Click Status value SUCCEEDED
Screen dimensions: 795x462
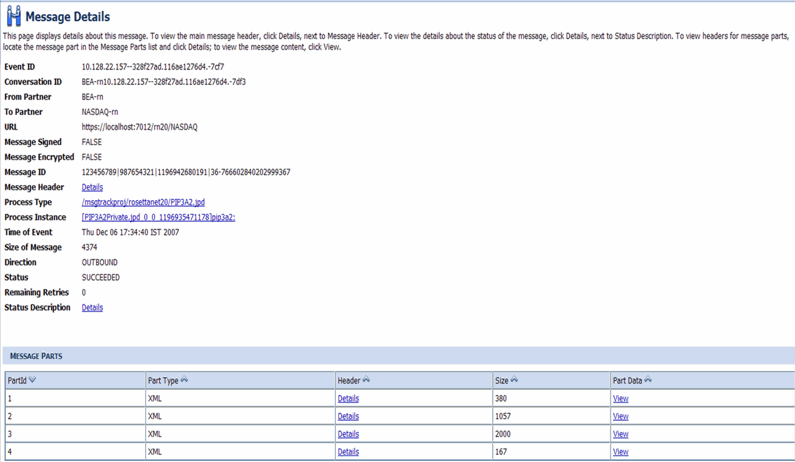tap(100, 277)
